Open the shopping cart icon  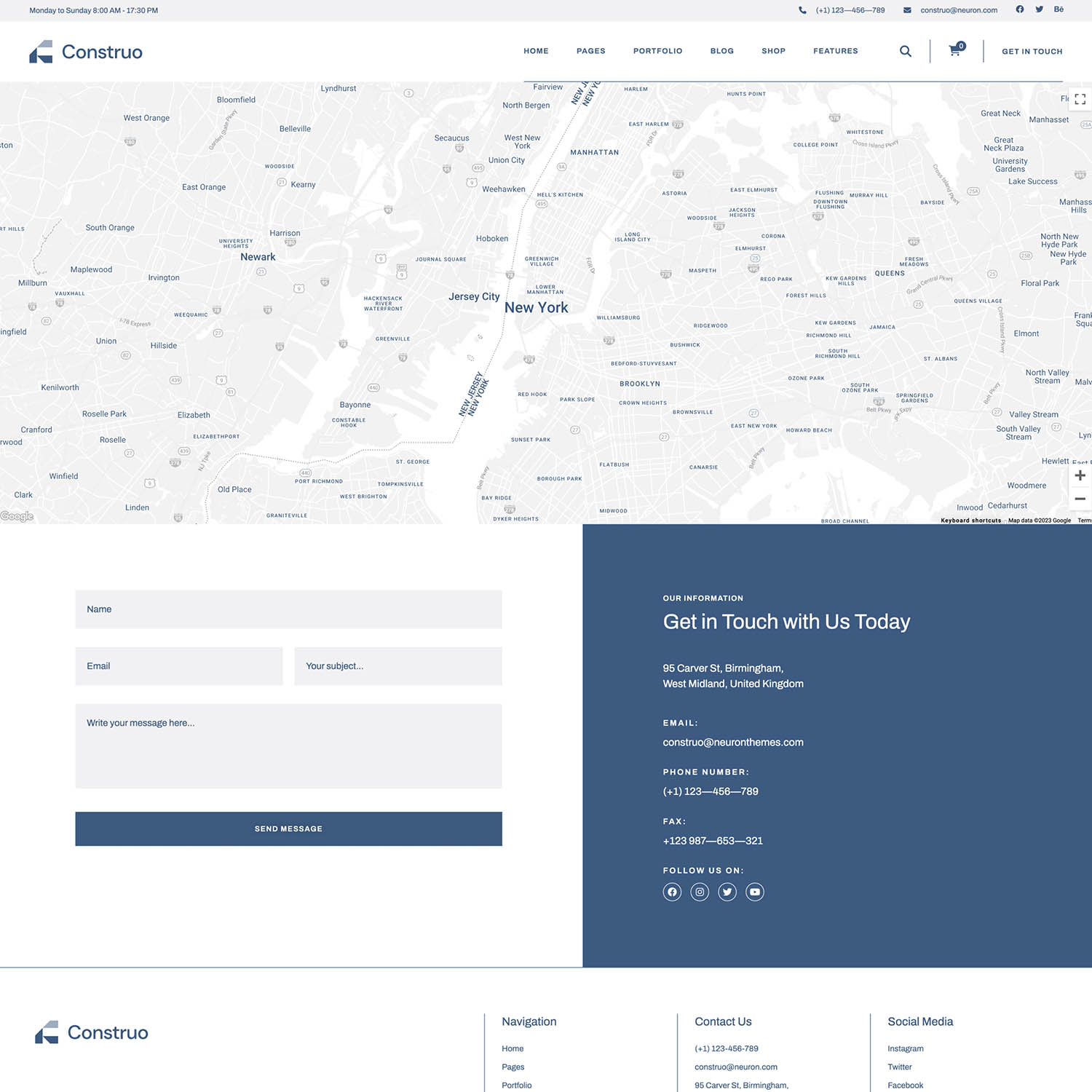click(954, 51)
